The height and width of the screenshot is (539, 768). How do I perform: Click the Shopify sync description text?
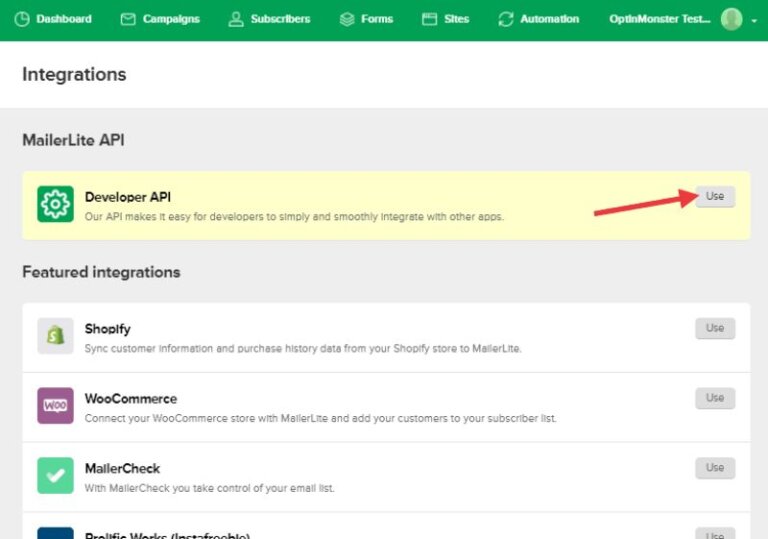click(x=303, y=348)
